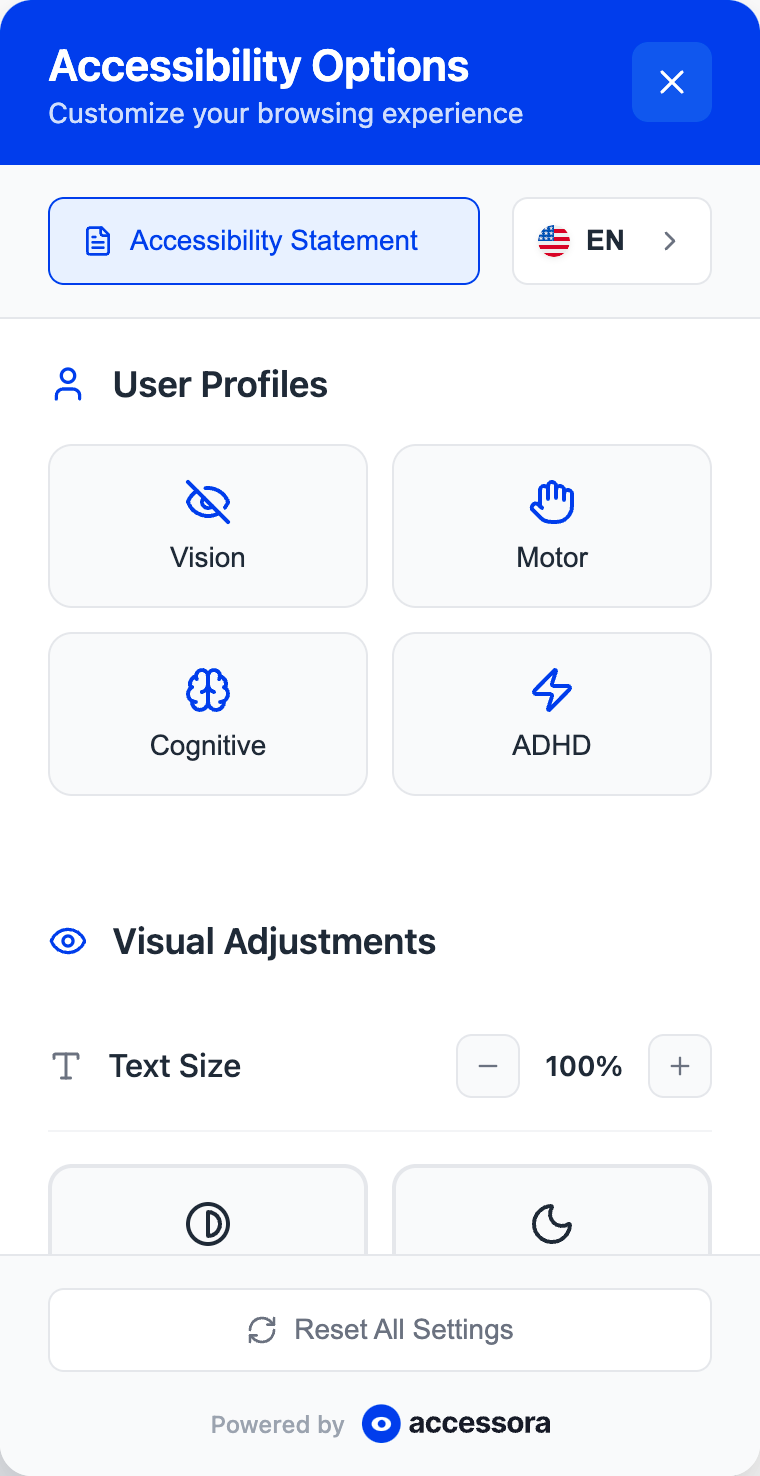Reset All Settings
Viewport: 760px width, 1476px height.
point(380,1330)
